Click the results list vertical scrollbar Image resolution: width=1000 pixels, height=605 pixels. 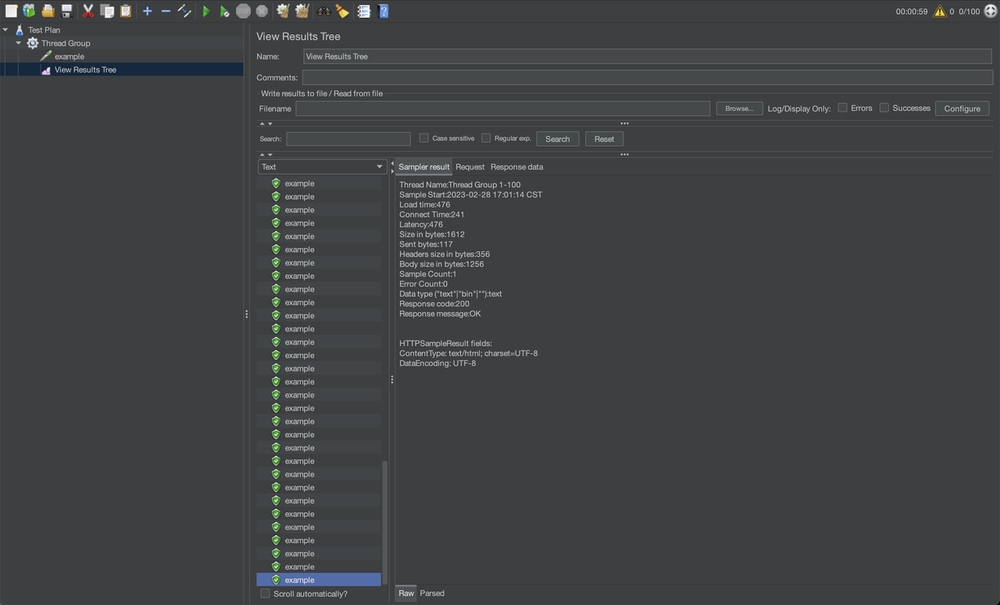[385, 520]
